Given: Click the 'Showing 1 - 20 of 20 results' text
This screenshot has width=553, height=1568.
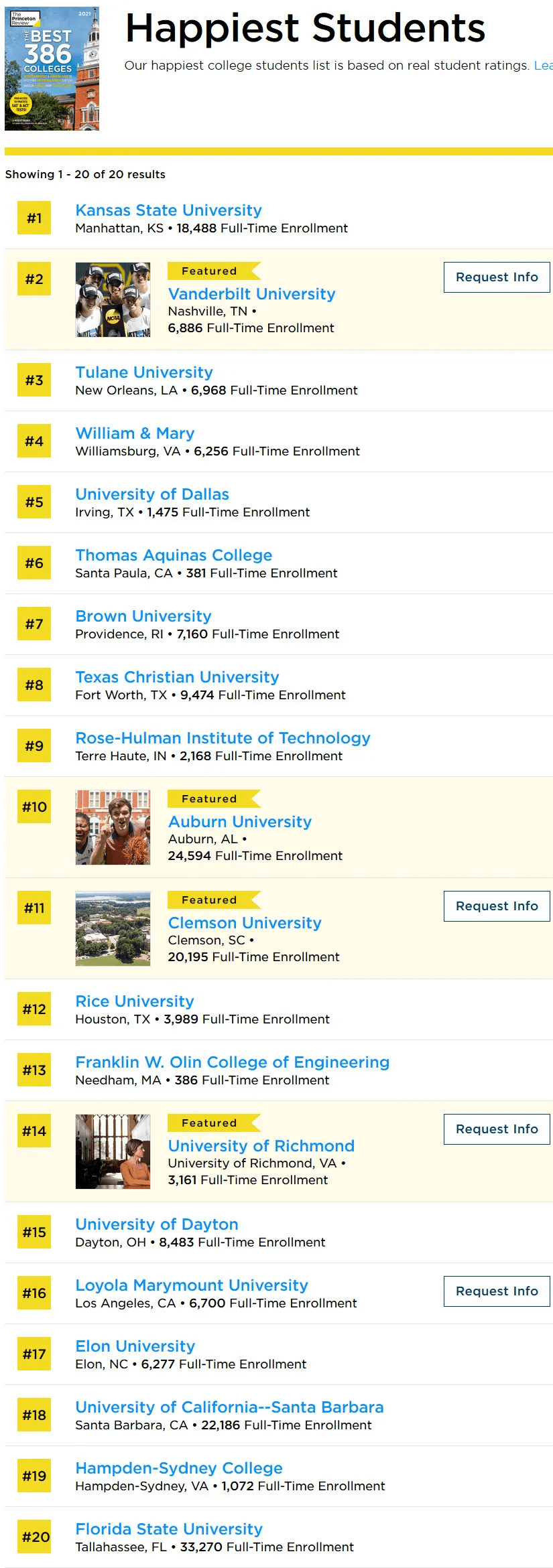Looking at the screenshot, I should [85, 174].
